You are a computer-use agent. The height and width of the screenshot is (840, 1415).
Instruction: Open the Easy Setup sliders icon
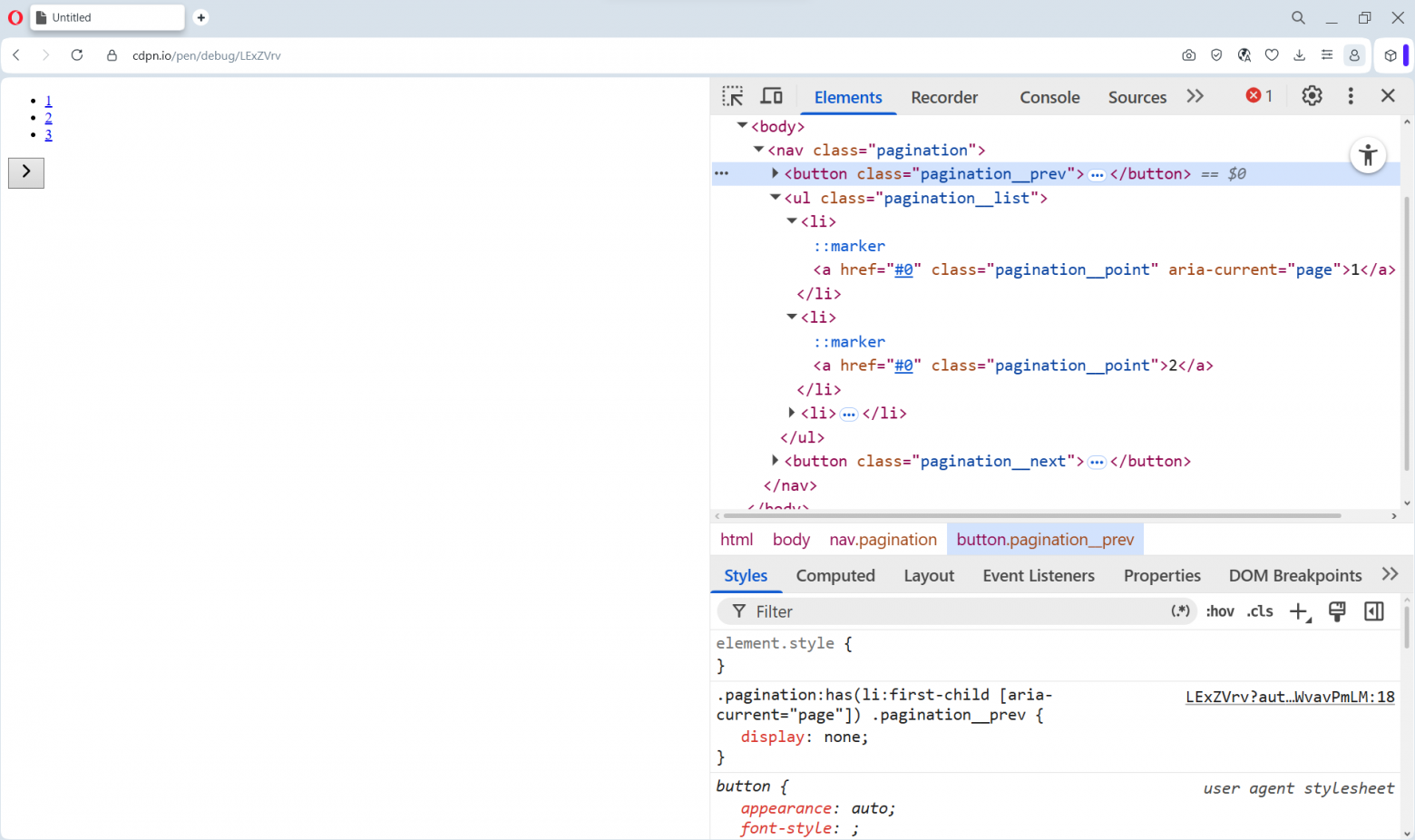[1327, 55]
